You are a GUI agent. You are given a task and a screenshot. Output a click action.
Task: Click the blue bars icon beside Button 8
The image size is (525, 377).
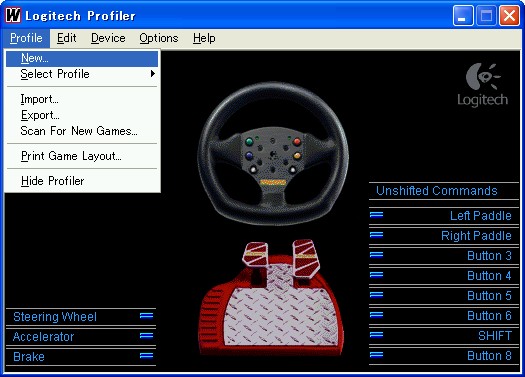(376, 355)
